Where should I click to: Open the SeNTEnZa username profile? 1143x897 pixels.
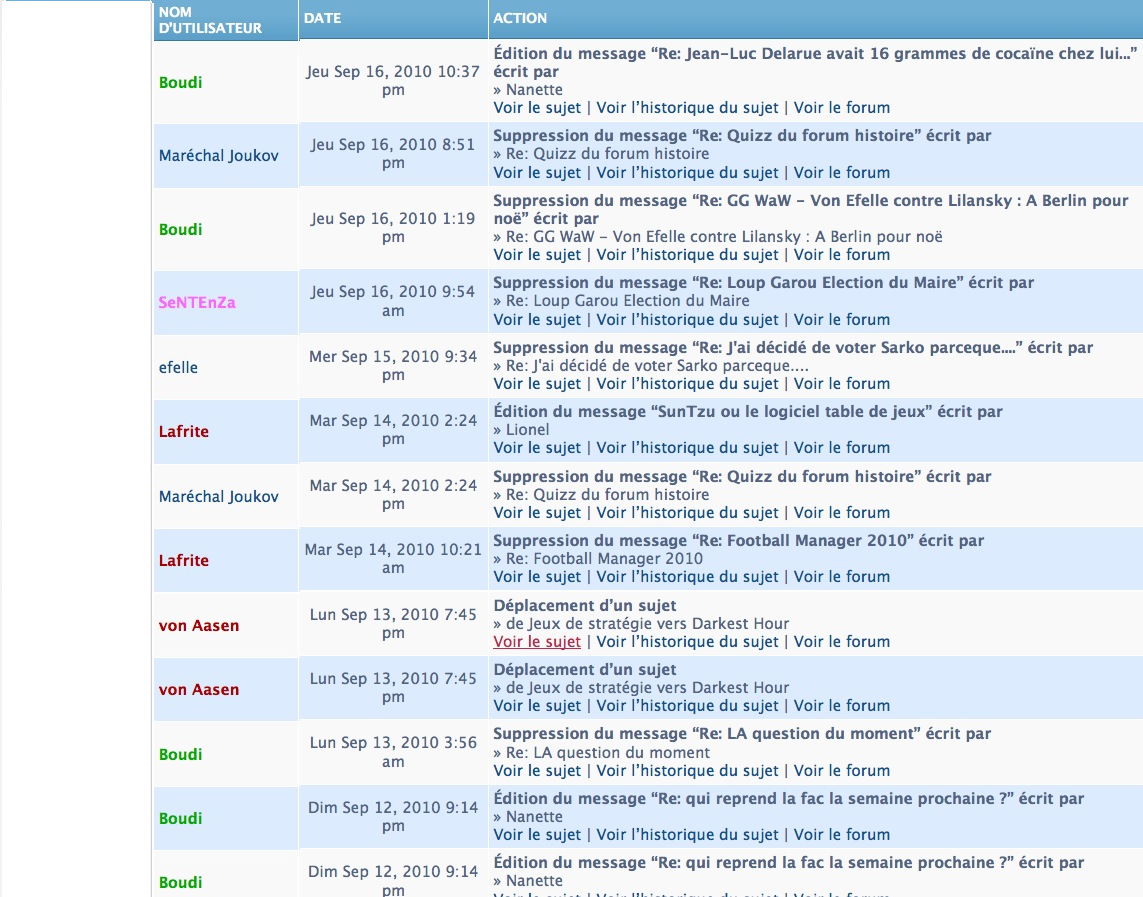click(x=197, y=302)
